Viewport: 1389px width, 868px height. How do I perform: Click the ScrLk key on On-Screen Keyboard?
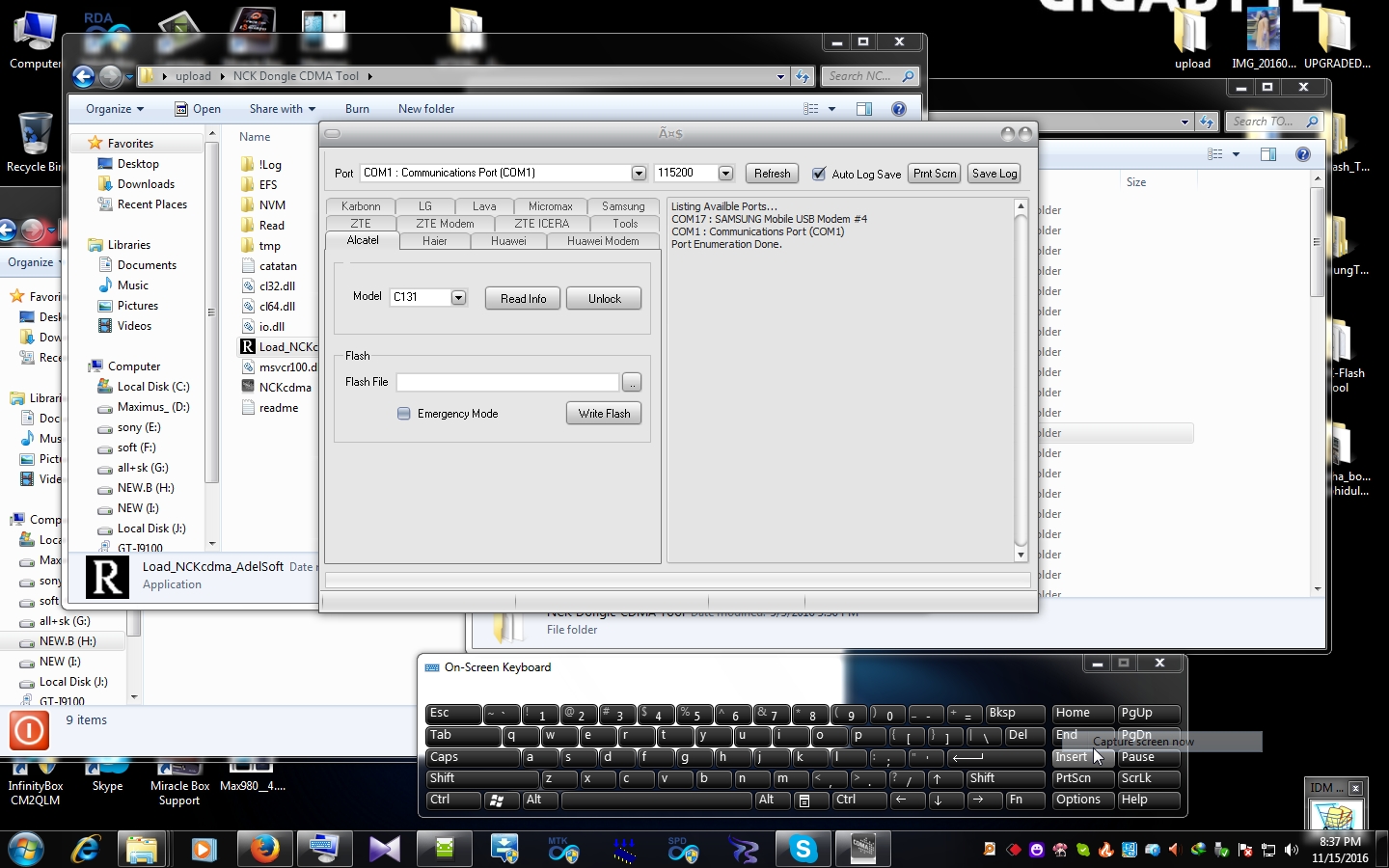1149,778
